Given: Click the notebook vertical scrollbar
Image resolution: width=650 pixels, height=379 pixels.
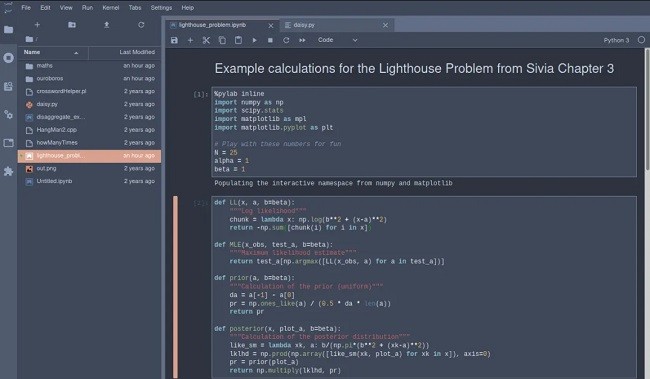Looking at the screenshot, I should pyautogui.click(x=647, y=109).
